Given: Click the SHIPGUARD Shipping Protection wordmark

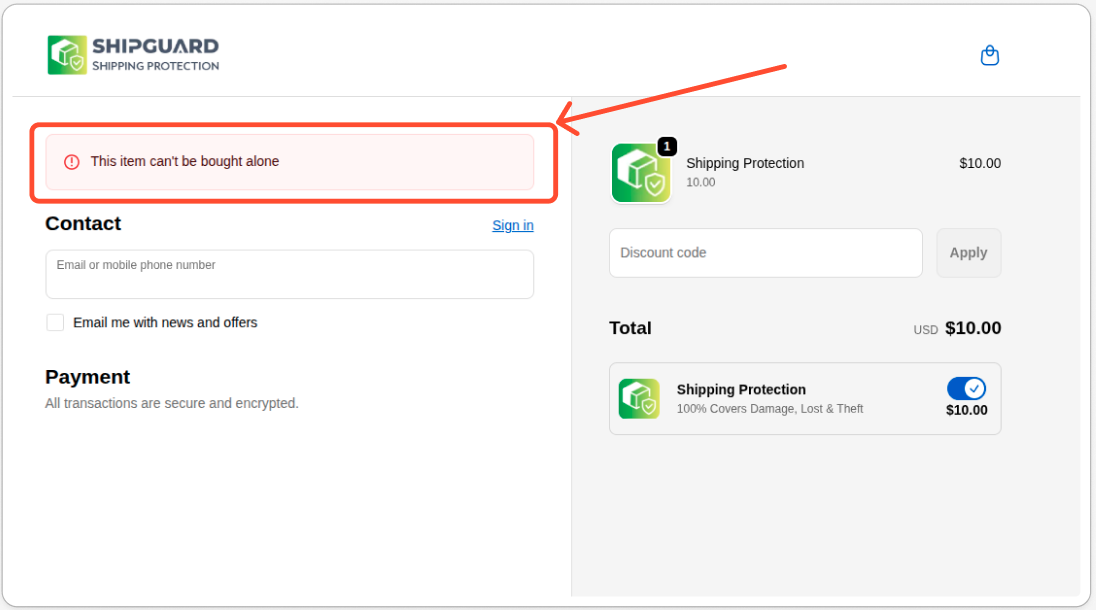Looking at the screenshot, I should click(155, 55).
